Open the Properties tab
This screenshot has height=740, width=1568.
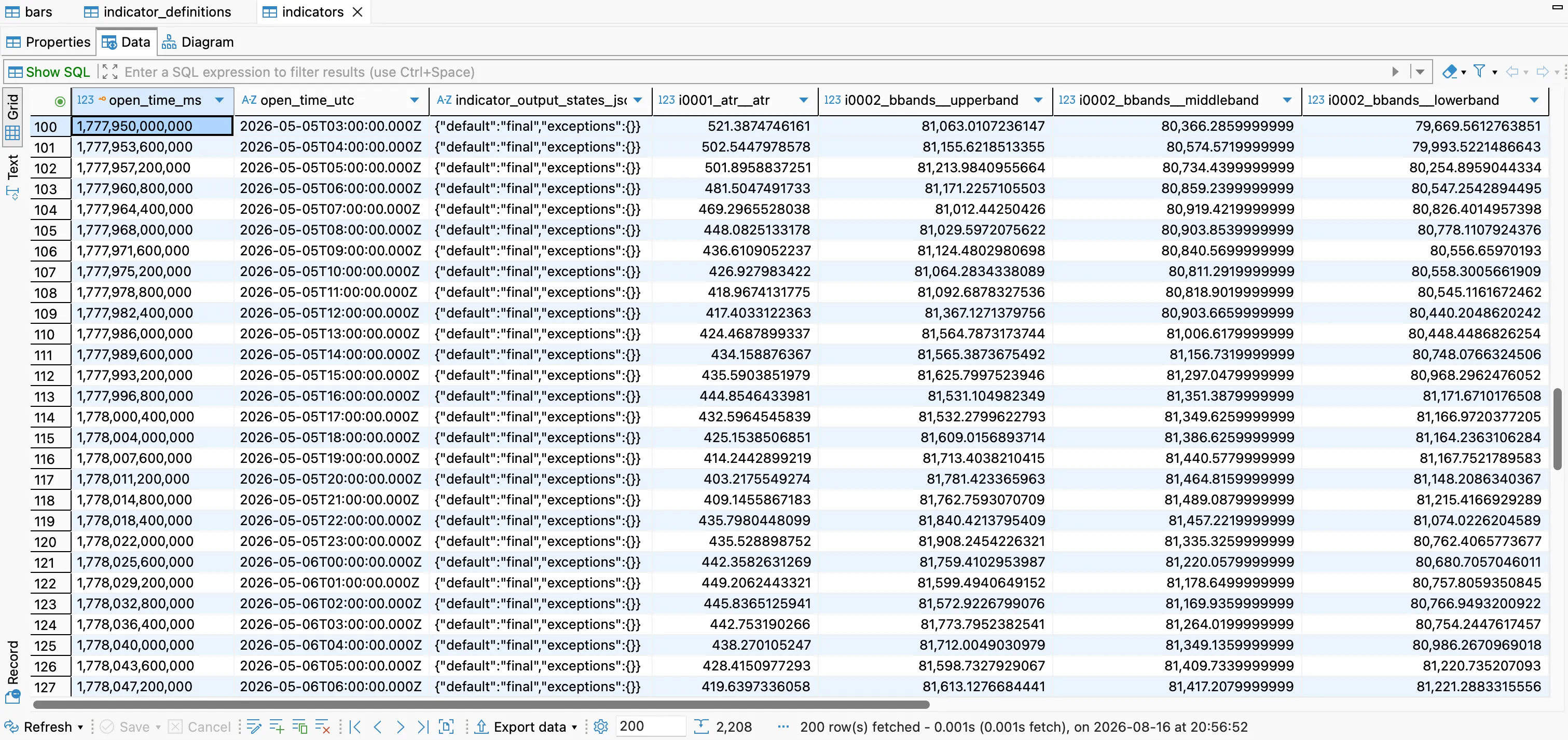(x=48, y=42)
